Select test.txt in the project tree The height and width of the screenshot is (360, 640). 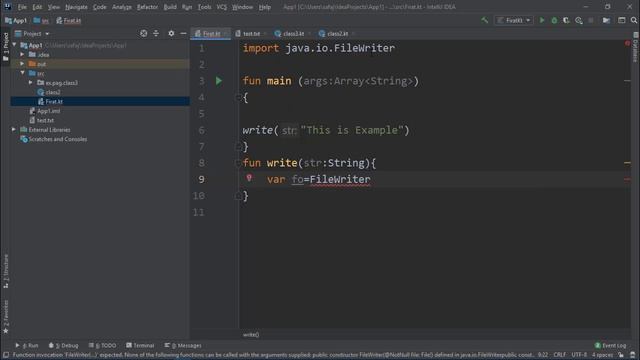click(x=45, y=120)
